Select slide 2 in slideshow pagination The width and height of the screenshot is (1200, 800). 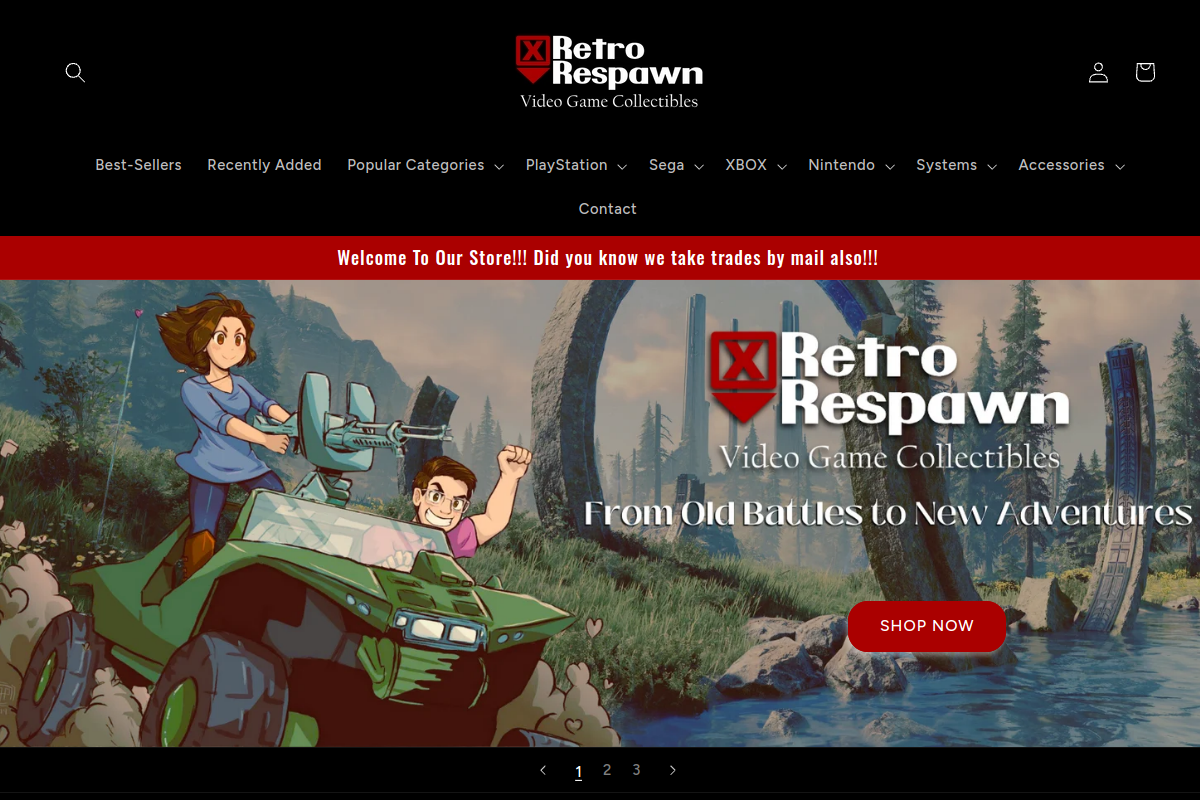(x=607, y=770)
